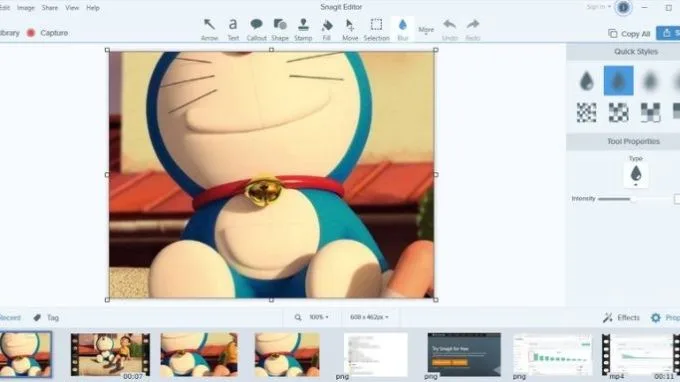Open the image dimensions dropdown
The width and height of the screenshot is (680, 382).
(x=369, y=317)
